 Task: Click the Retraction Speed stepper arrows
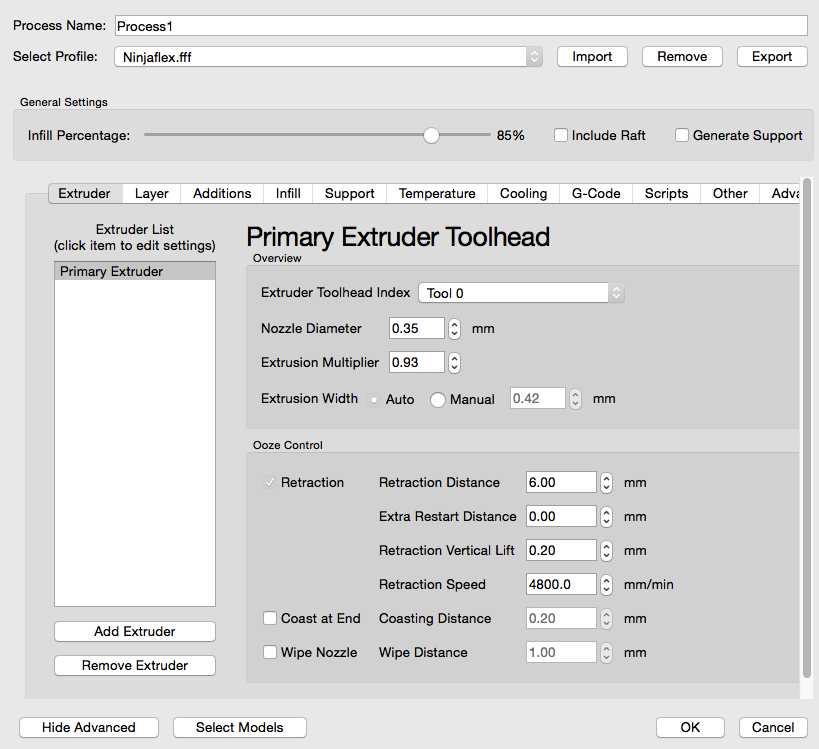606,584
